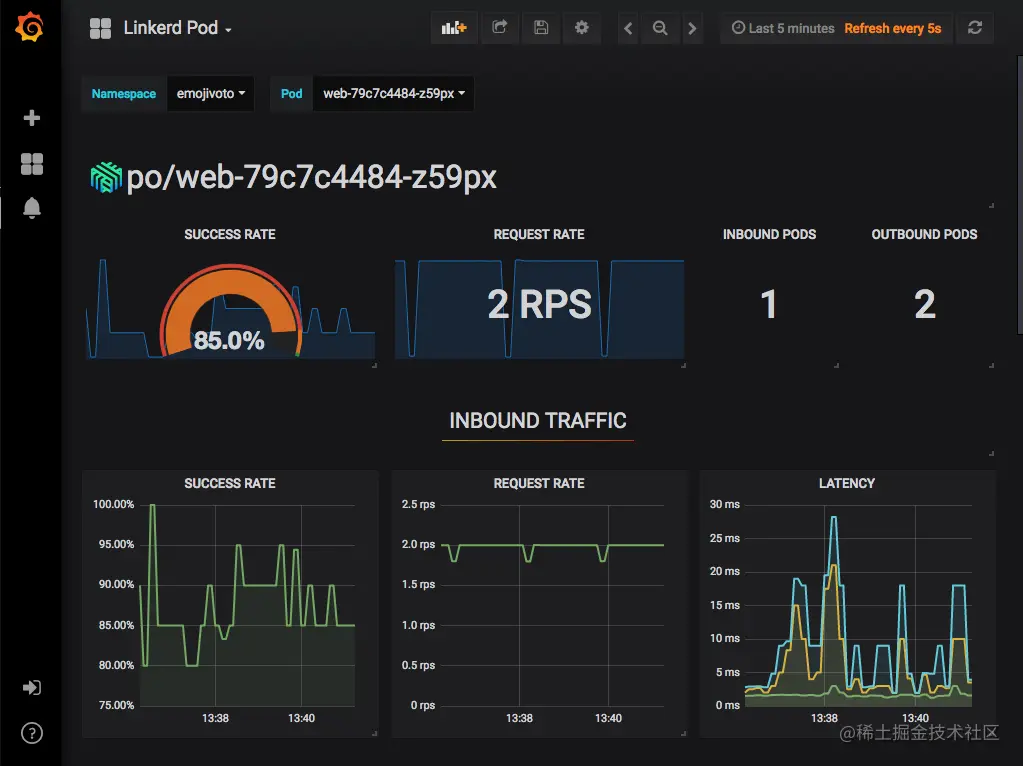This screenshot has width=1023, height=766.
Task: Open the Create menu with the plus icon
Action: pos(30,117)
